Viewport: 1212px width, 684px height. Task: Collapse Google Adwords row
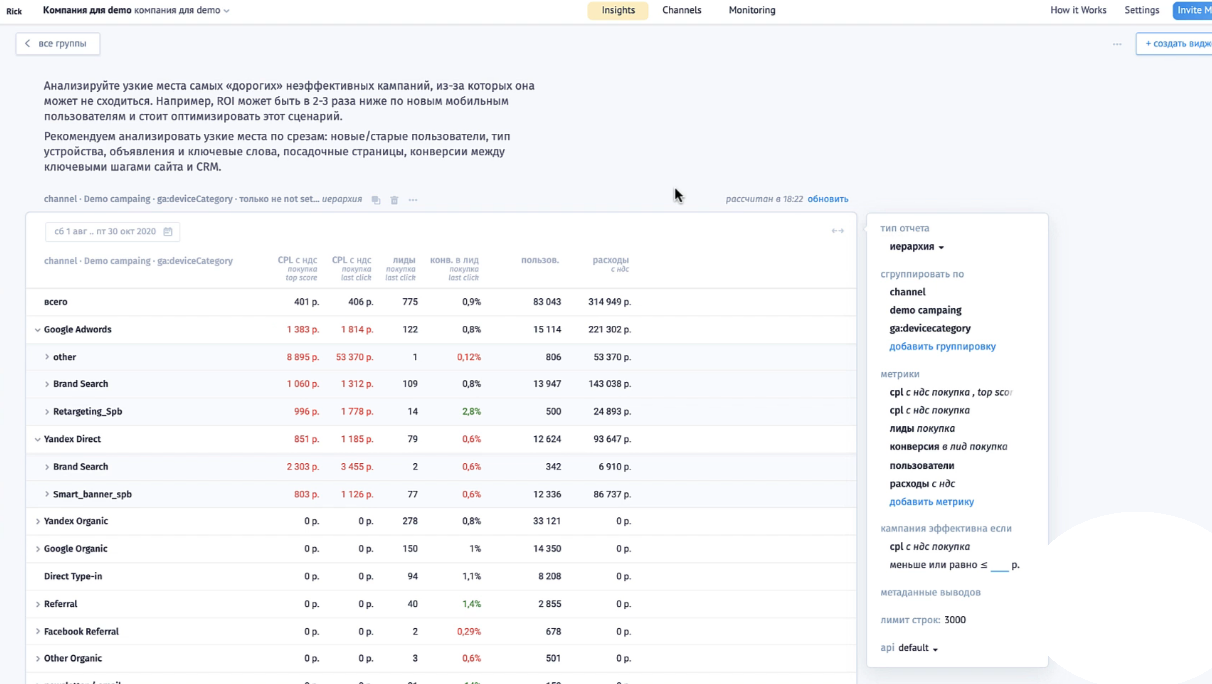[x=37, y=330]
